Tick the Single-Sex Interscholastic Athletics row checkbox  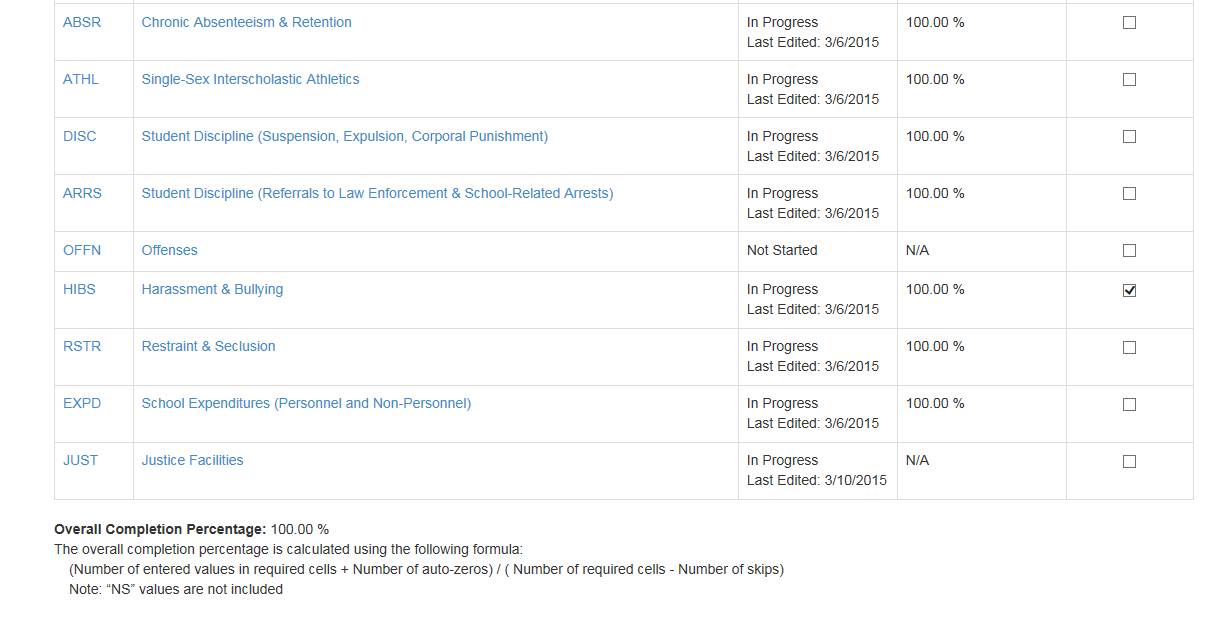tap(1129, 79)
